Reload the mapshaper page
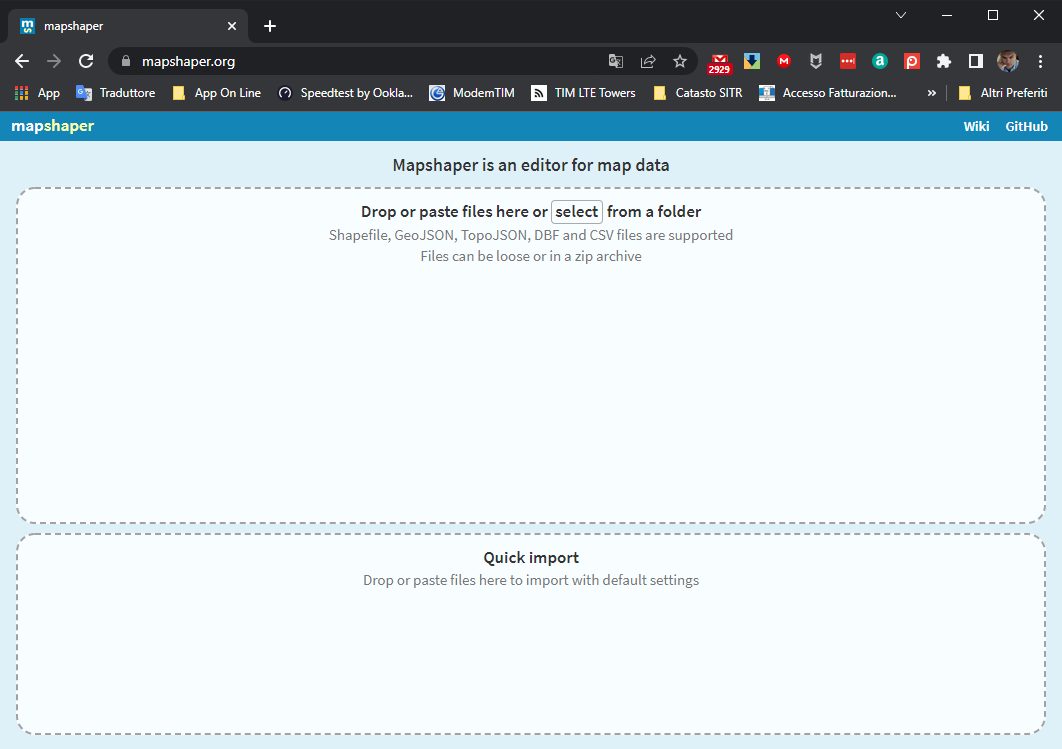 click(86, 61)
